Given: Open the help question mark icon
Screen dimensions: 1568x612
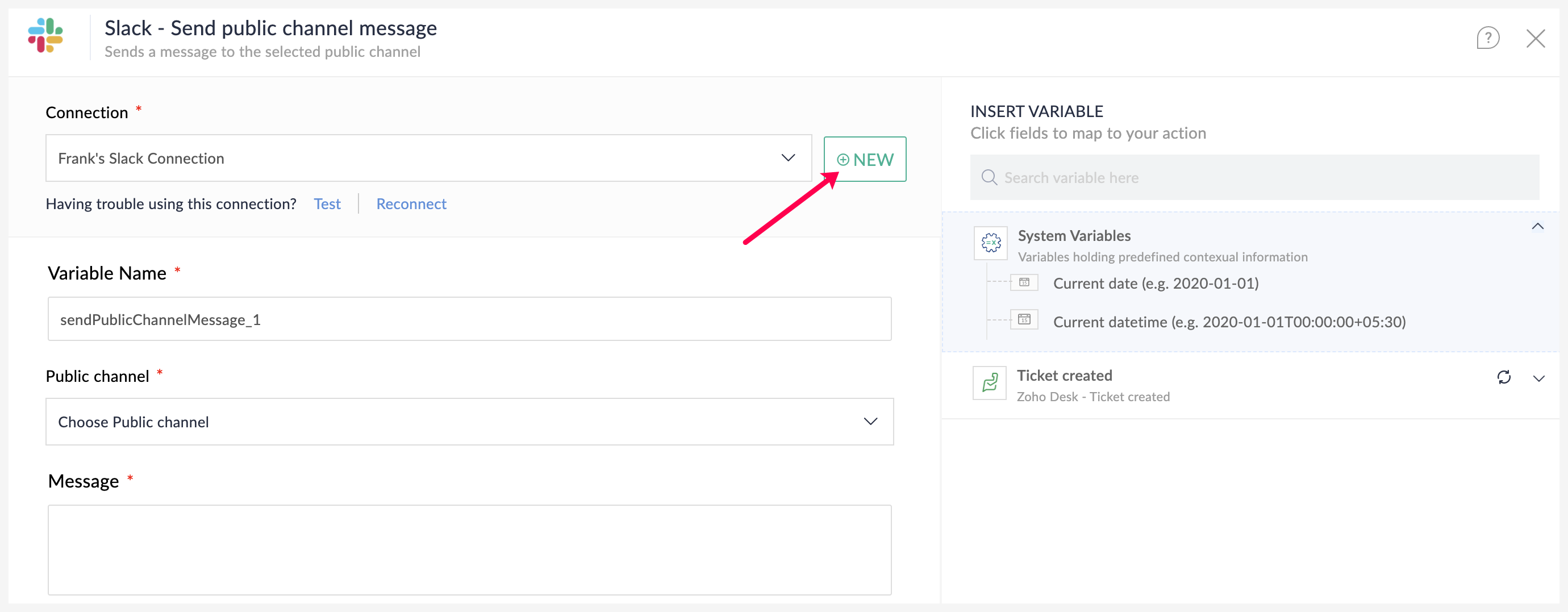Looking at the screenshot, I should coord(1487,39).
